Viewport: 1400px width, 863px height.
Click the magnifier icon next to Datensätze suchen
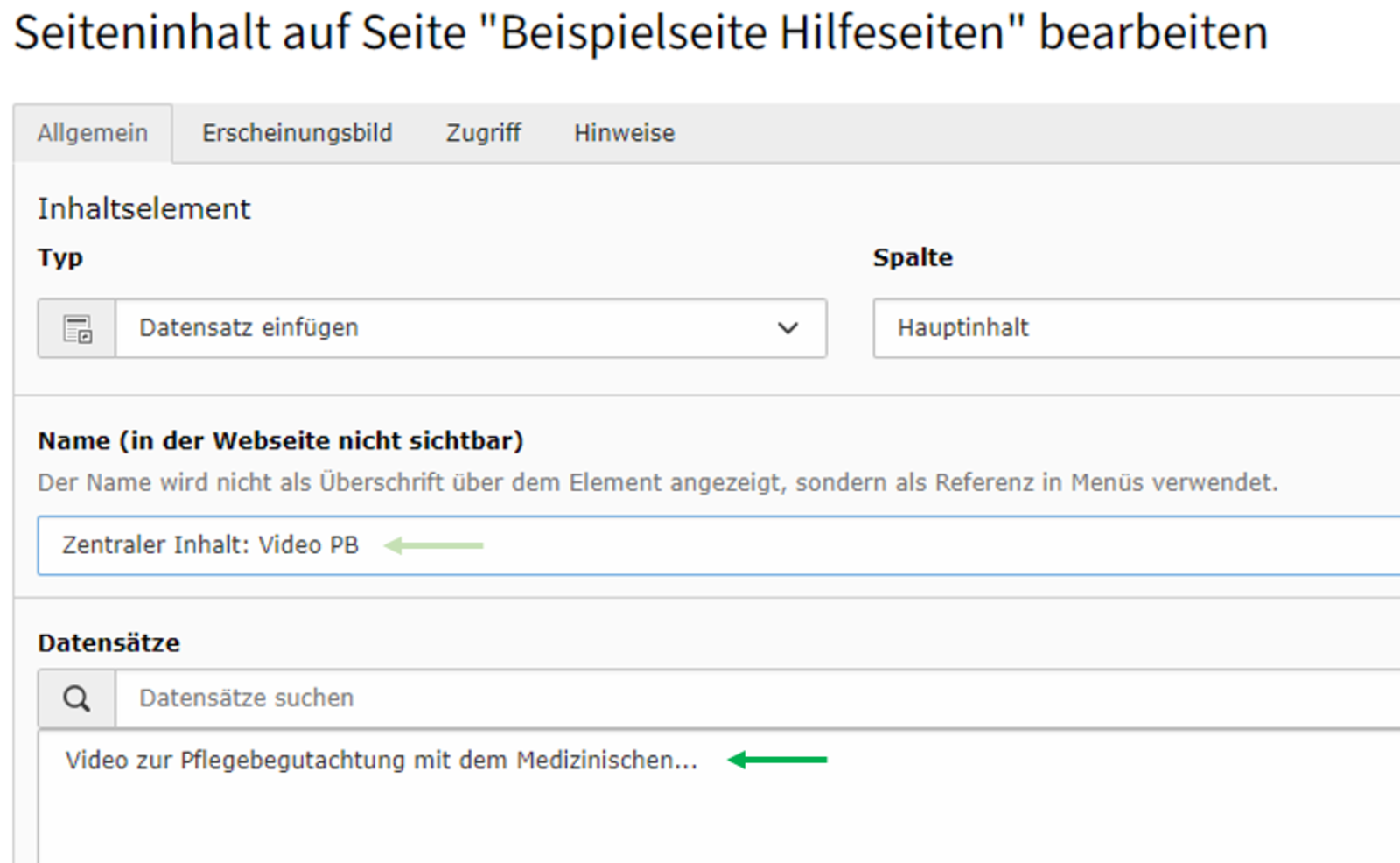click(x=77, y=698)
